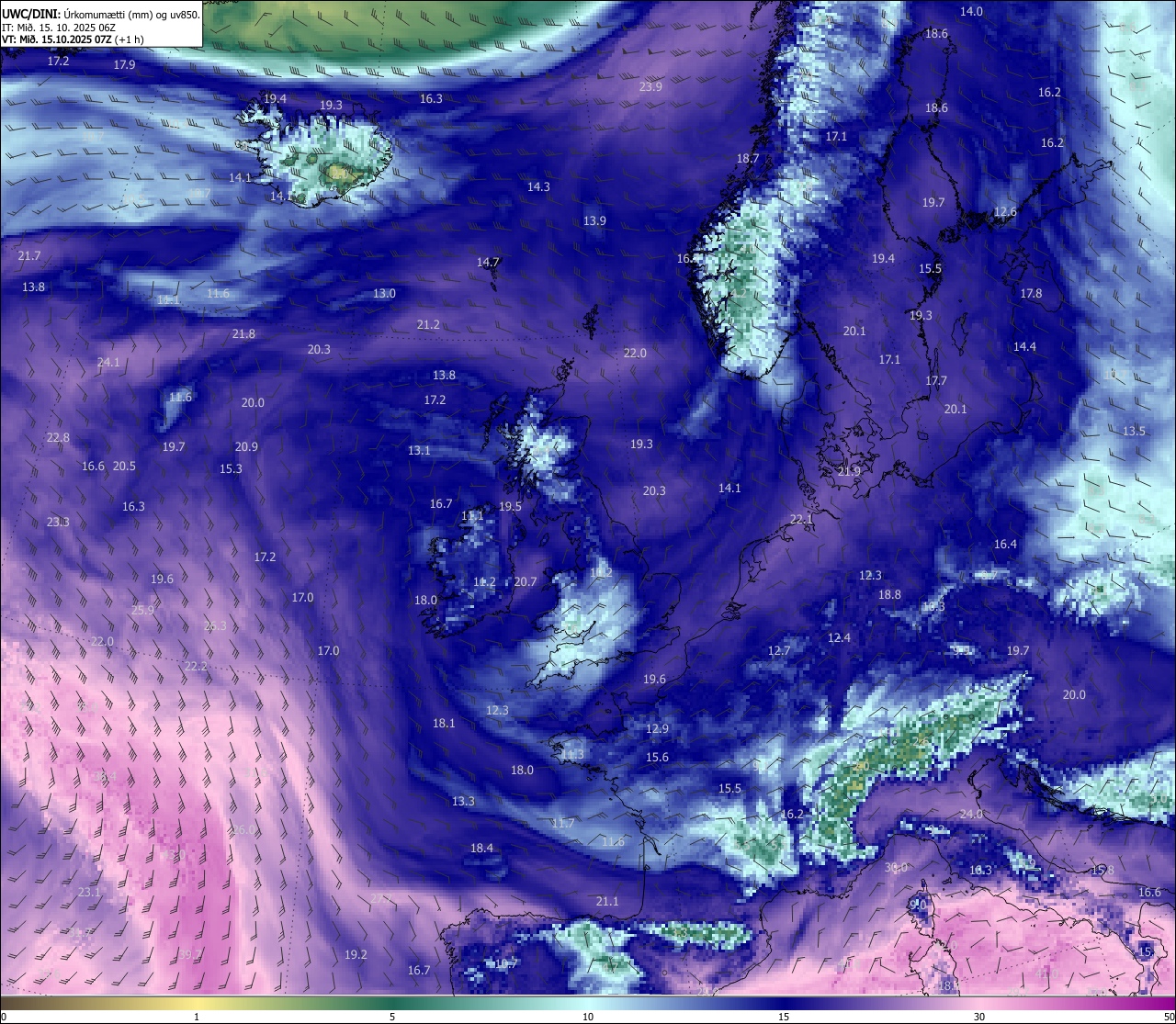Screen dimensions: 1176x1024
Task: Select the 13.9 map value
Action: click(x=594, y=220)
